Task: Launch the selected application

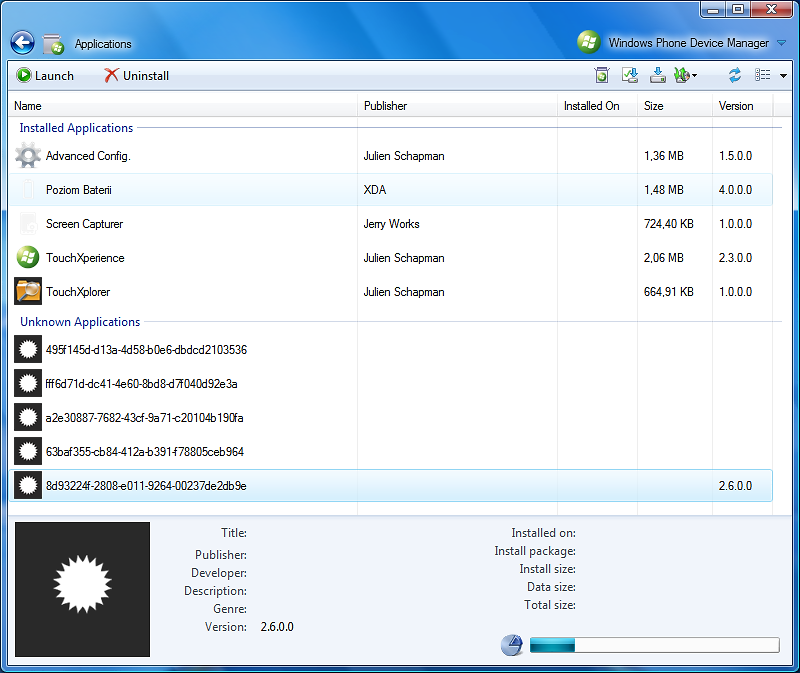Action: click(45, 76)
